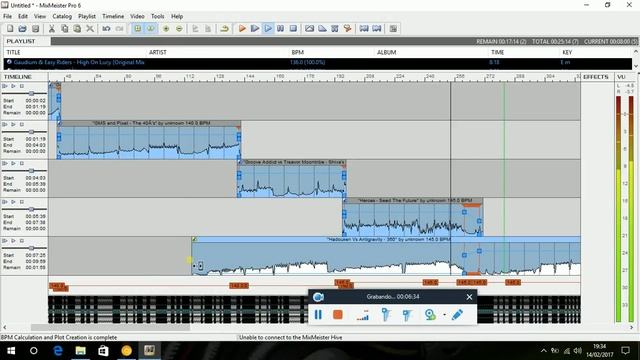Click the New playlist toolbar icon
Screen dimensions: 640x360
(10, 29)
